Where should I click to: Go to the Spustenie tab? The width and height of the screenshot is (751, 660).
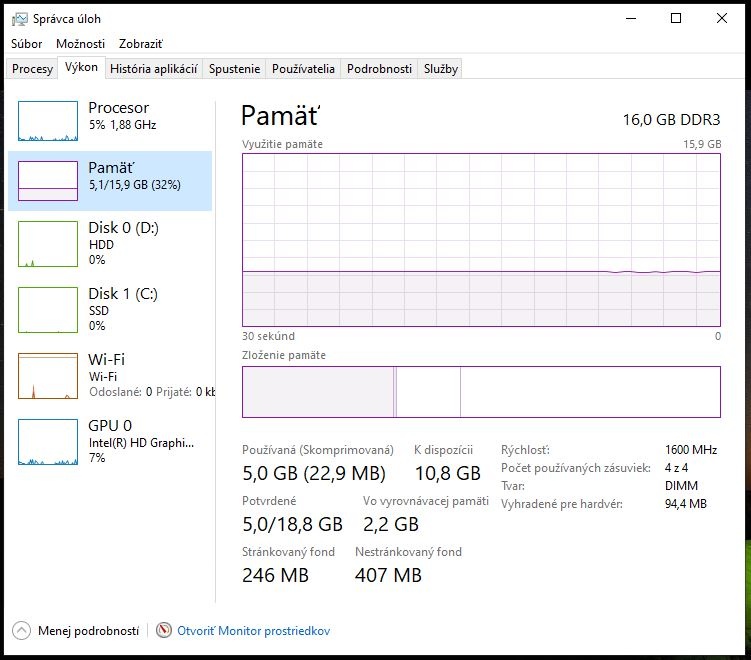point(235,69)
